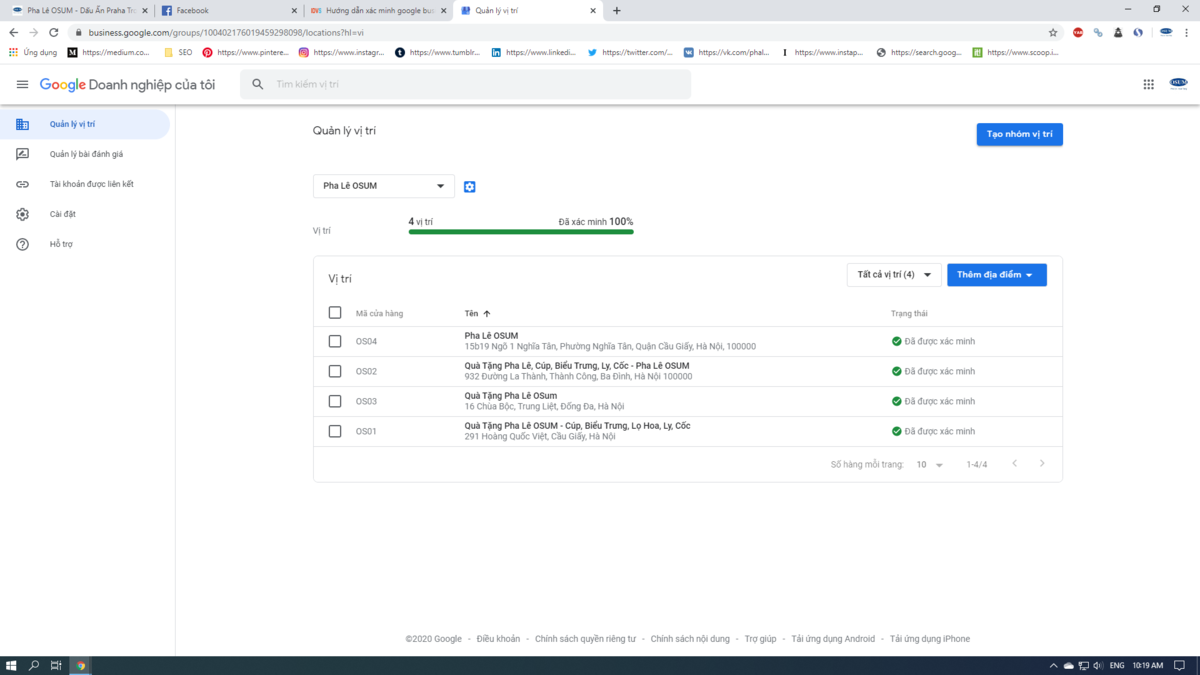Click the Chrome taskbar icon
The height and width of the screenshot is (675, 1200).
coord(81,666)
